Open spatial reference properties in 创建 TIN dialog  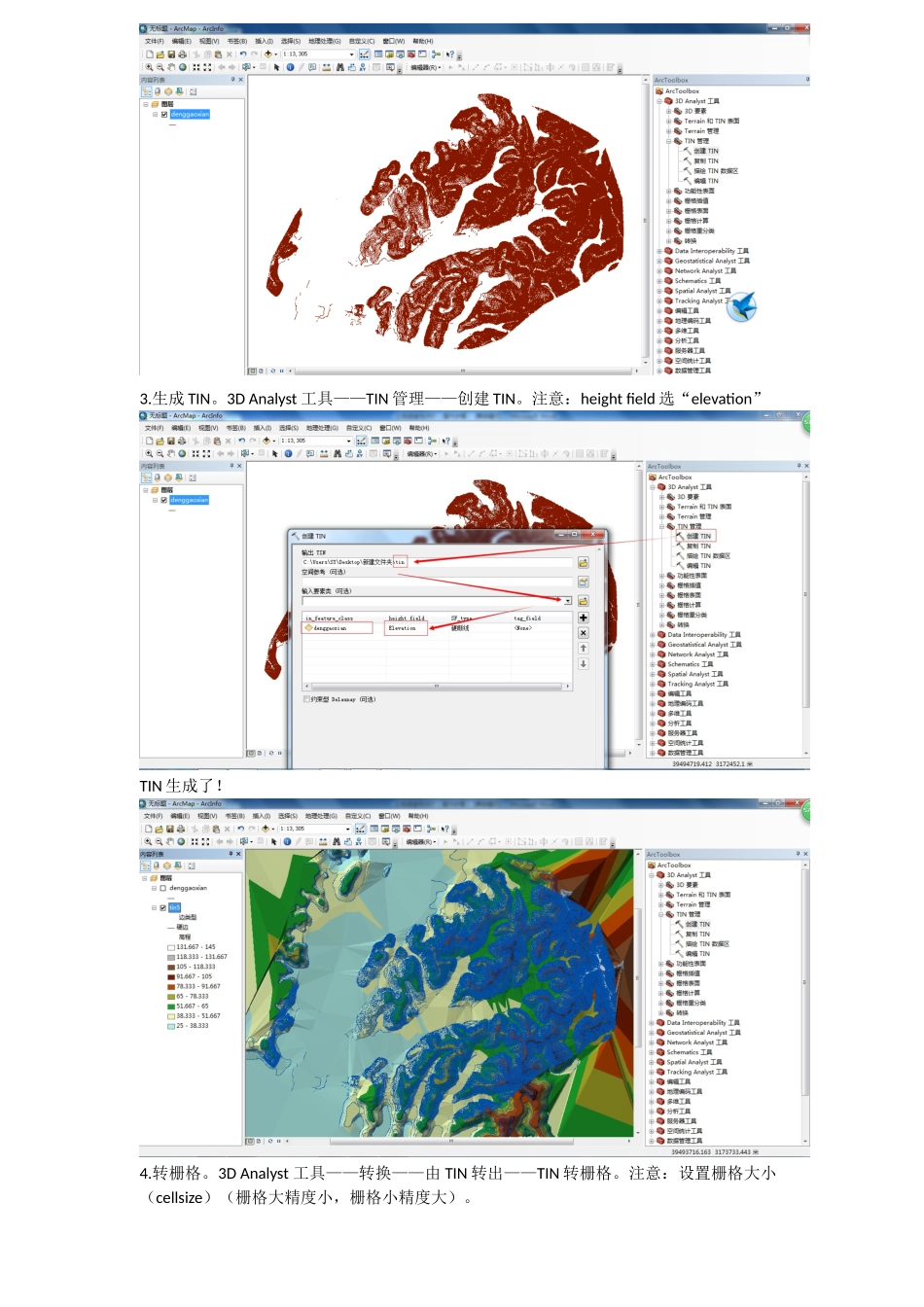coord(583,582)
